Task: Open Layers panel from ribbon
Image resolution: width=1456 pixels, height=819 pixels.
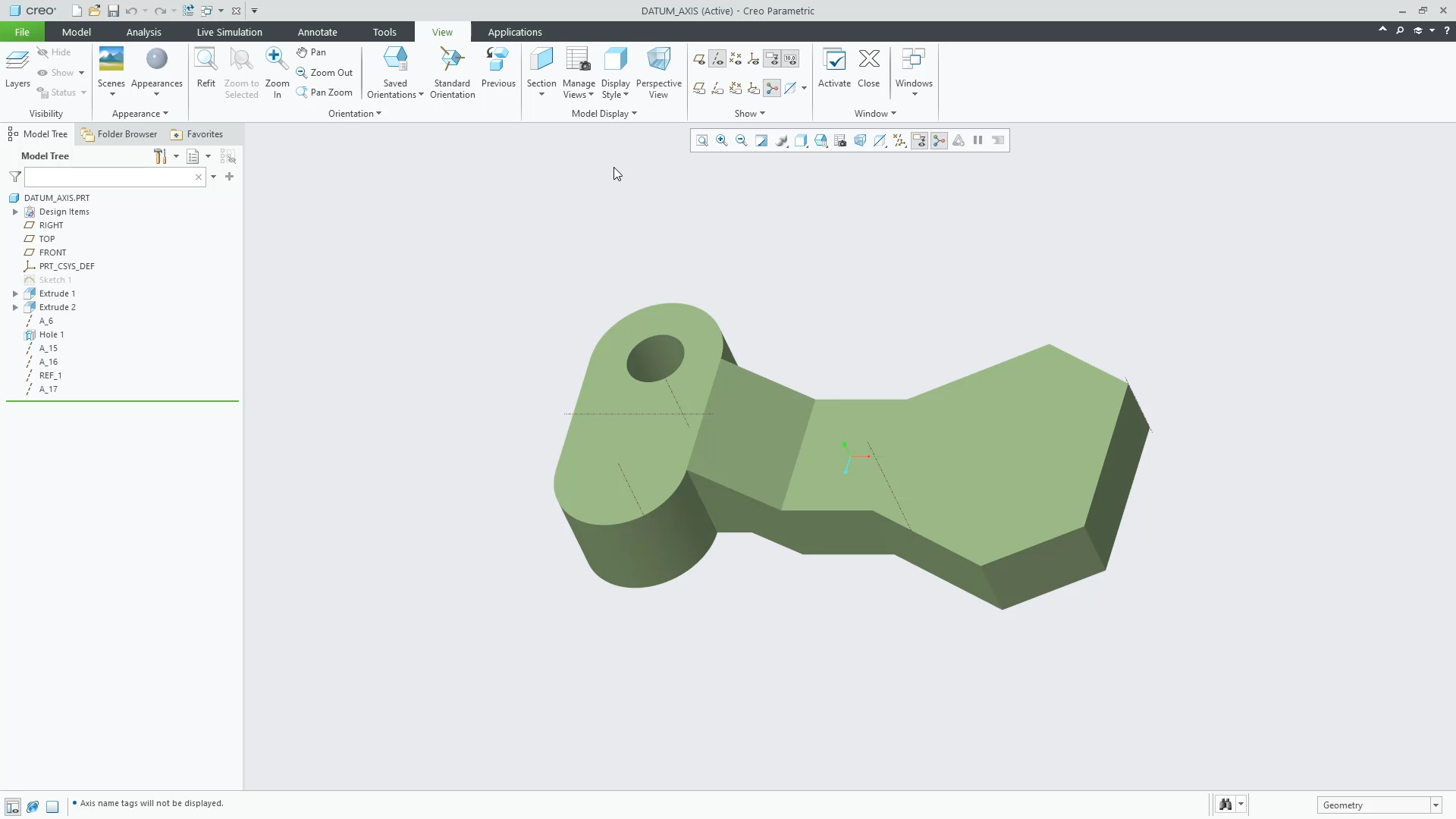Action: [17, 68]
